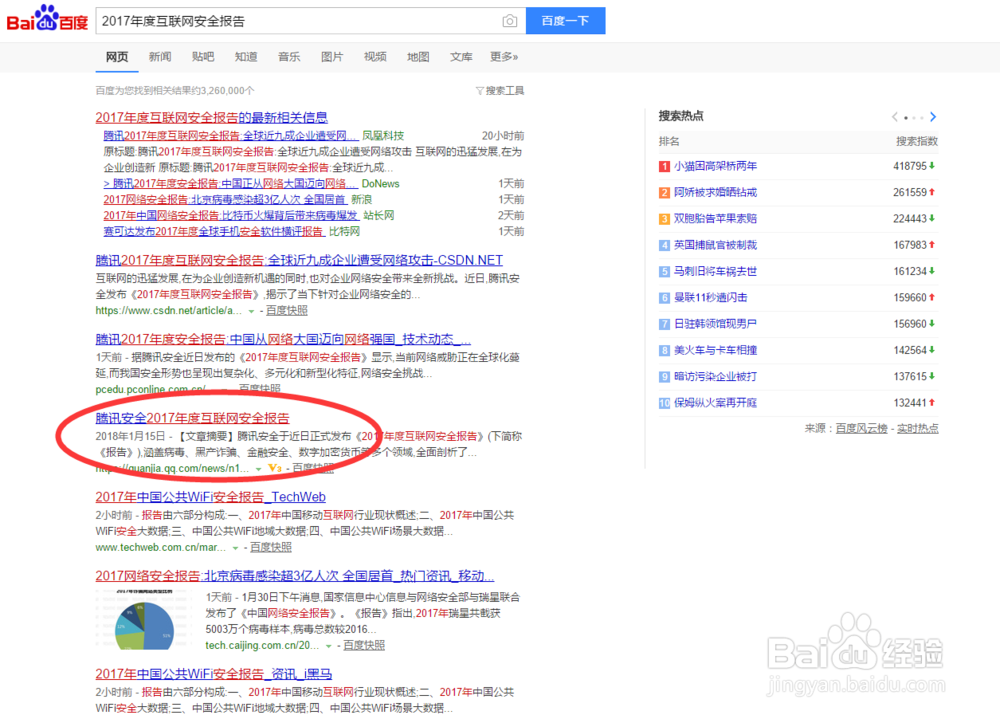This screenshot has width=1000, height=719.
Task: Click rank 1 badge in hot list
Action: pos(664,167)
